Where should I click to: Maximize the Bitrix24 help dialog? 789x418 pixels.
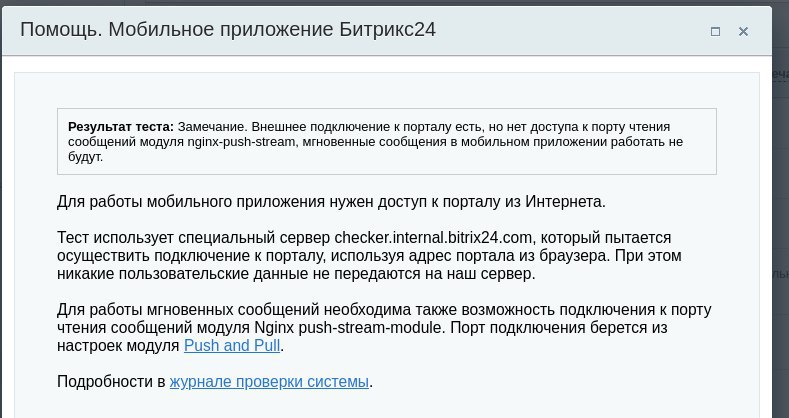pos(715,31)
